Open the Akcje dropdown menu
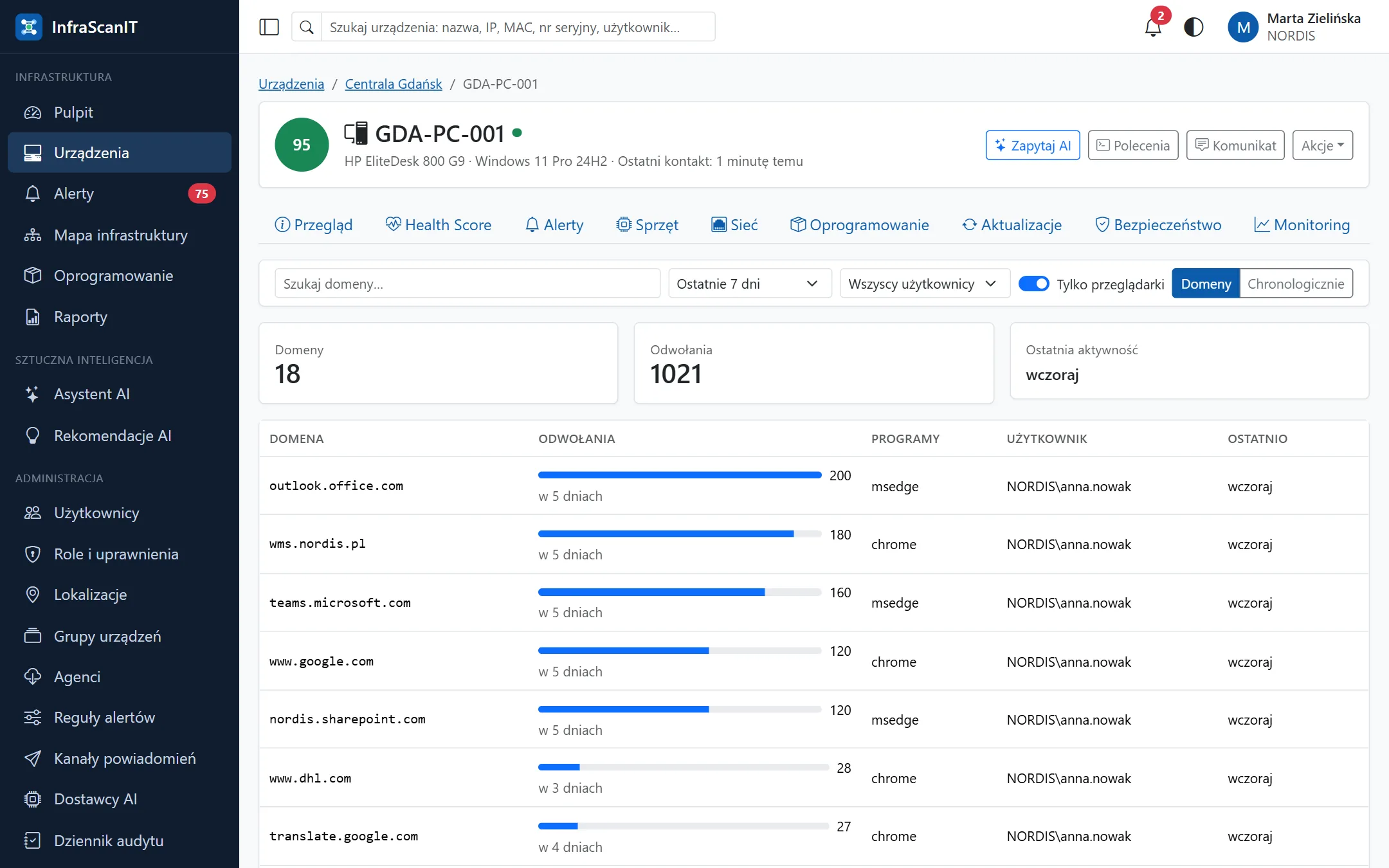Image resolution: width=1389 pixels, height=868 pixels. [1322, 145]
